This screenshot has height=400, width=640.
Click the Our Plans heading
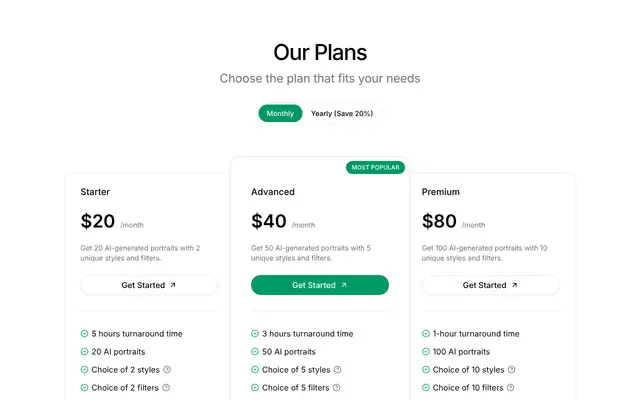(x=320, y=53)
